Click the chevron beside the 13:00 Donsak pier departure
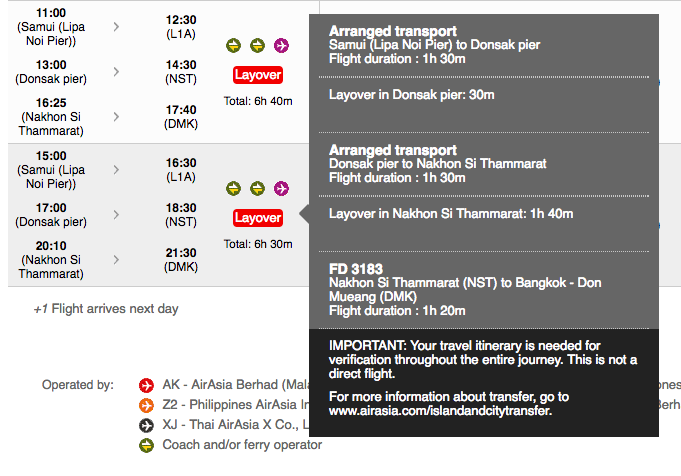This screenshot has height=476, width=681. (116, 72)
